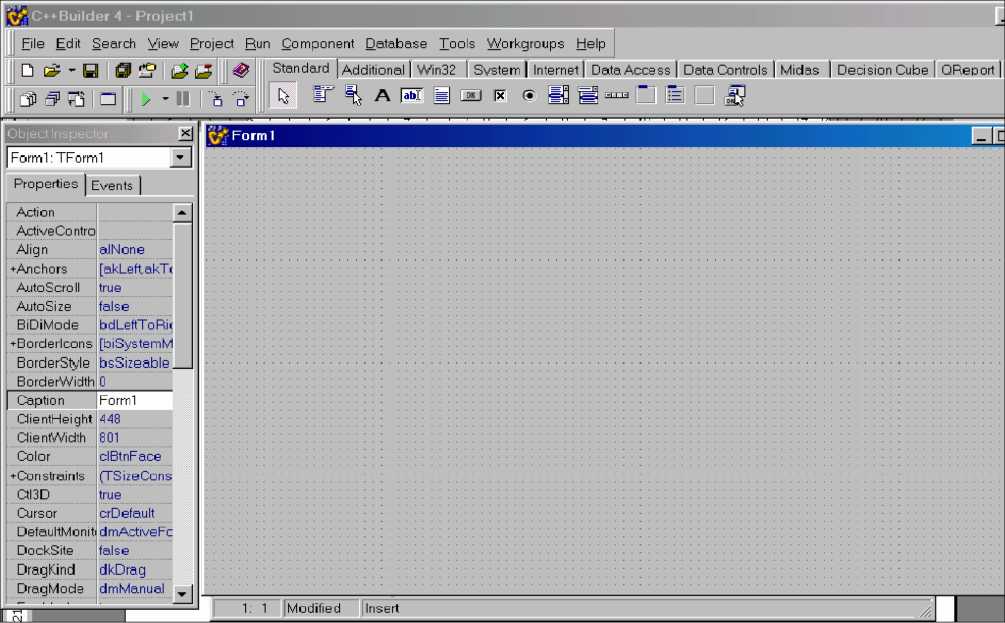Click the DragKind value dkDrag
Viewport: 1005px width, 623px height.
(122, 569)
